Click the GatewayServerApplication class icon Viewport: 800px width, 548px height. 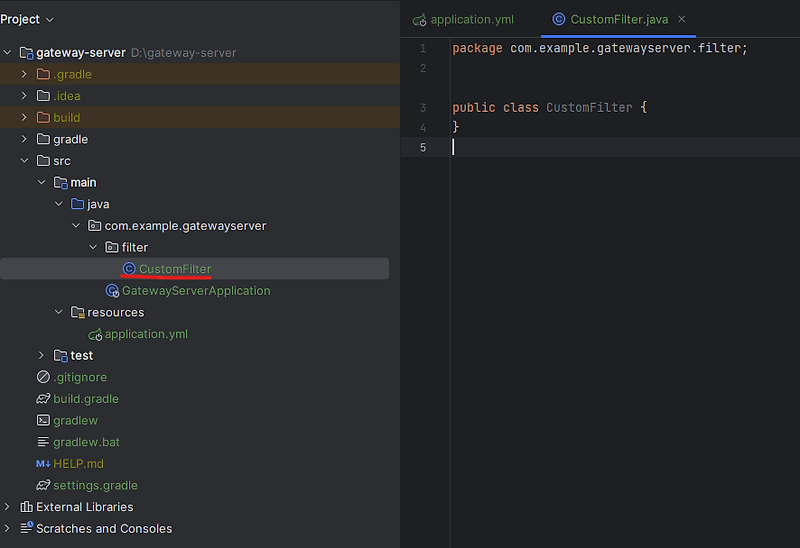tap(112, 291)
